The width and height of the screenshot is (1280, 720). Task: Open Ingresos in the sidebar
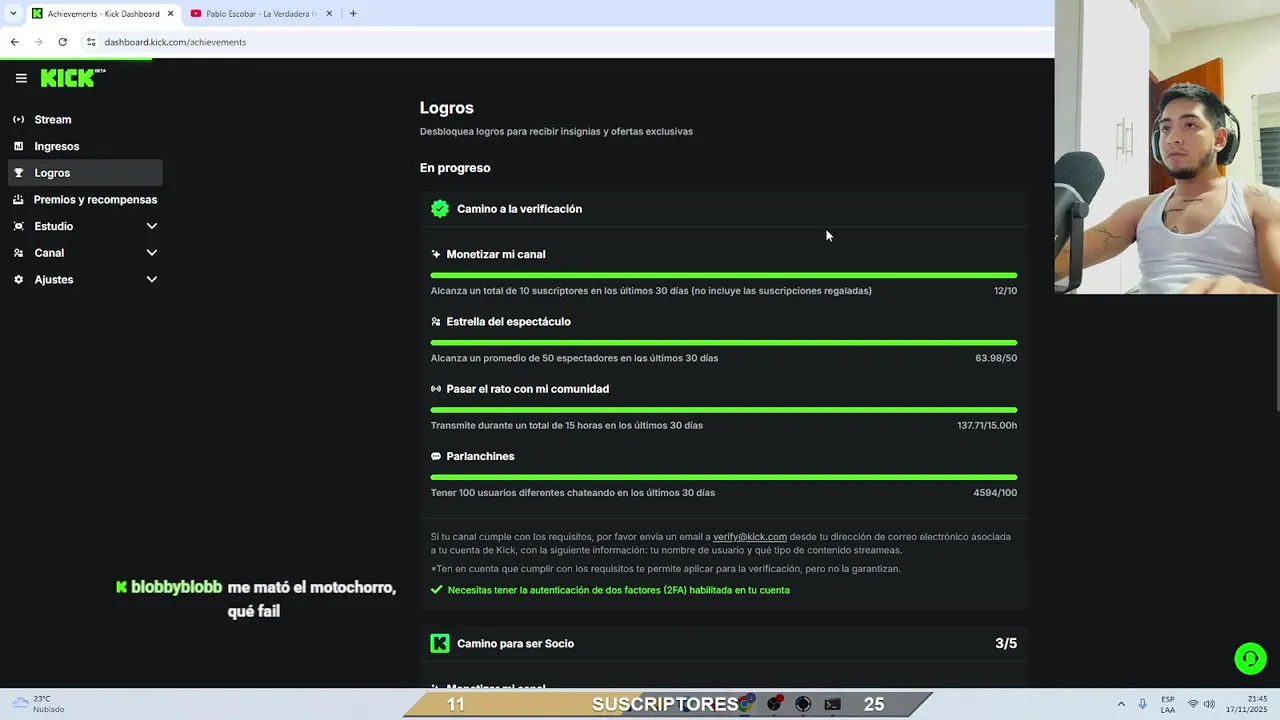tap(85, 146)
